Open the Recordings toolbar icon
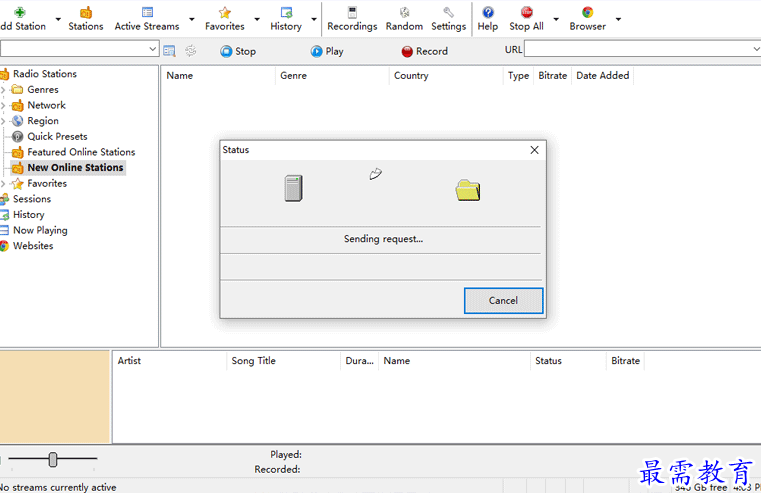The image size is (761, 504). click(352, 18)
